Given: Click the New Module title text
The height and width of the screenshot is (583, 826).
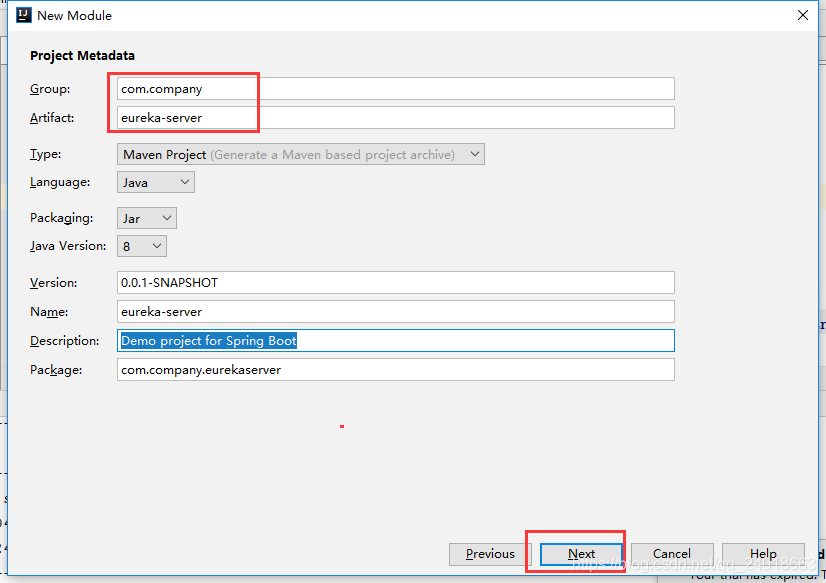Looking at the screenshot, I should point(74,16).
